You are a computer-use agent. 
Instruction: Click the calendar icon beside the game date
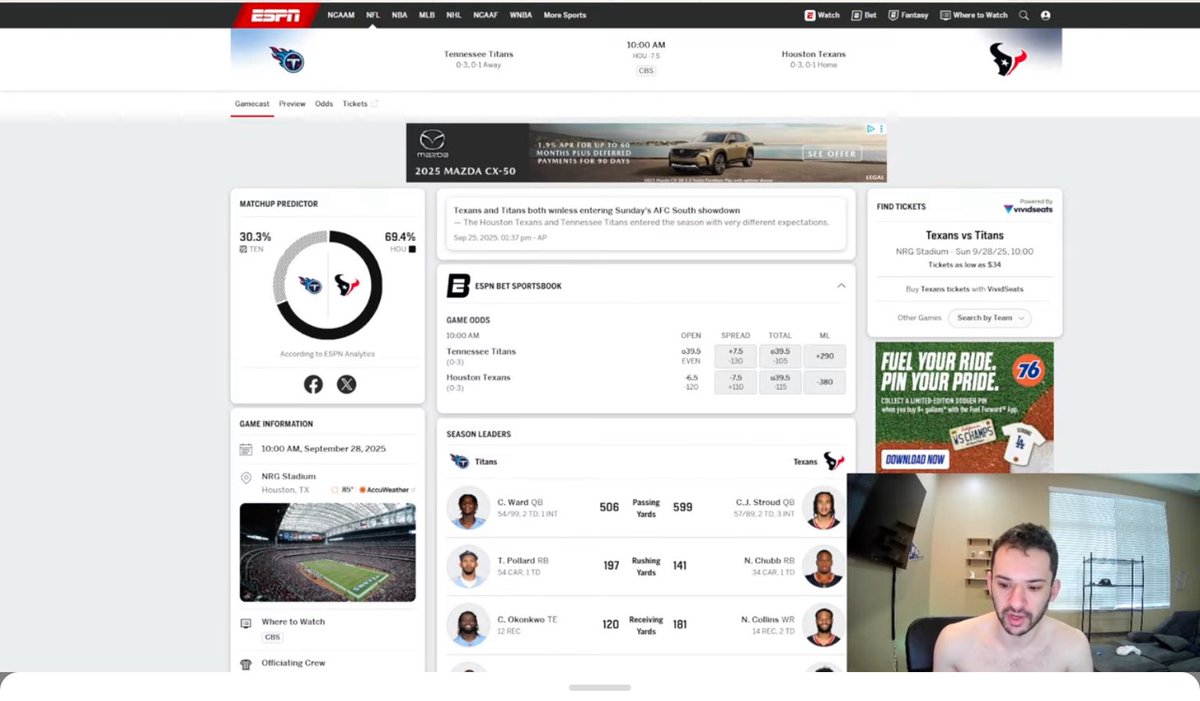coord(246,449)
